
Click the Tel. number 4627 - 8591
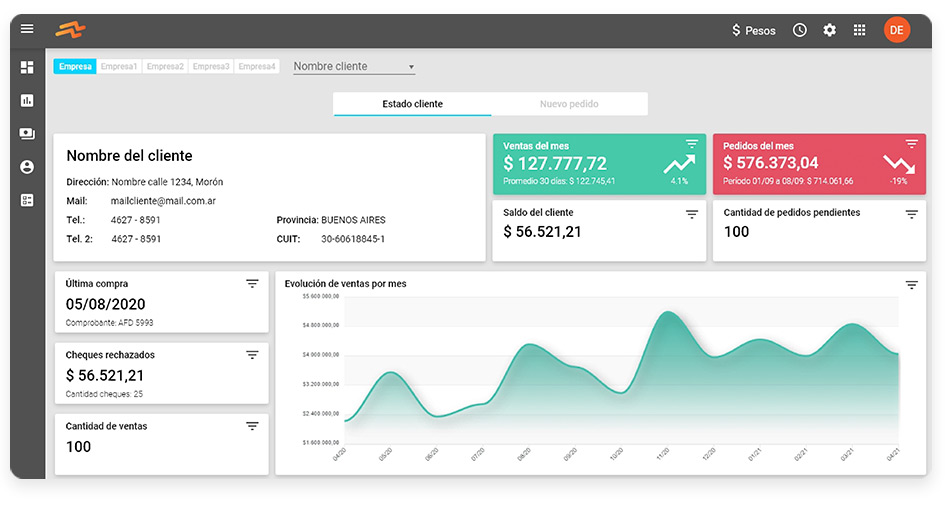(x=136, y=220)
